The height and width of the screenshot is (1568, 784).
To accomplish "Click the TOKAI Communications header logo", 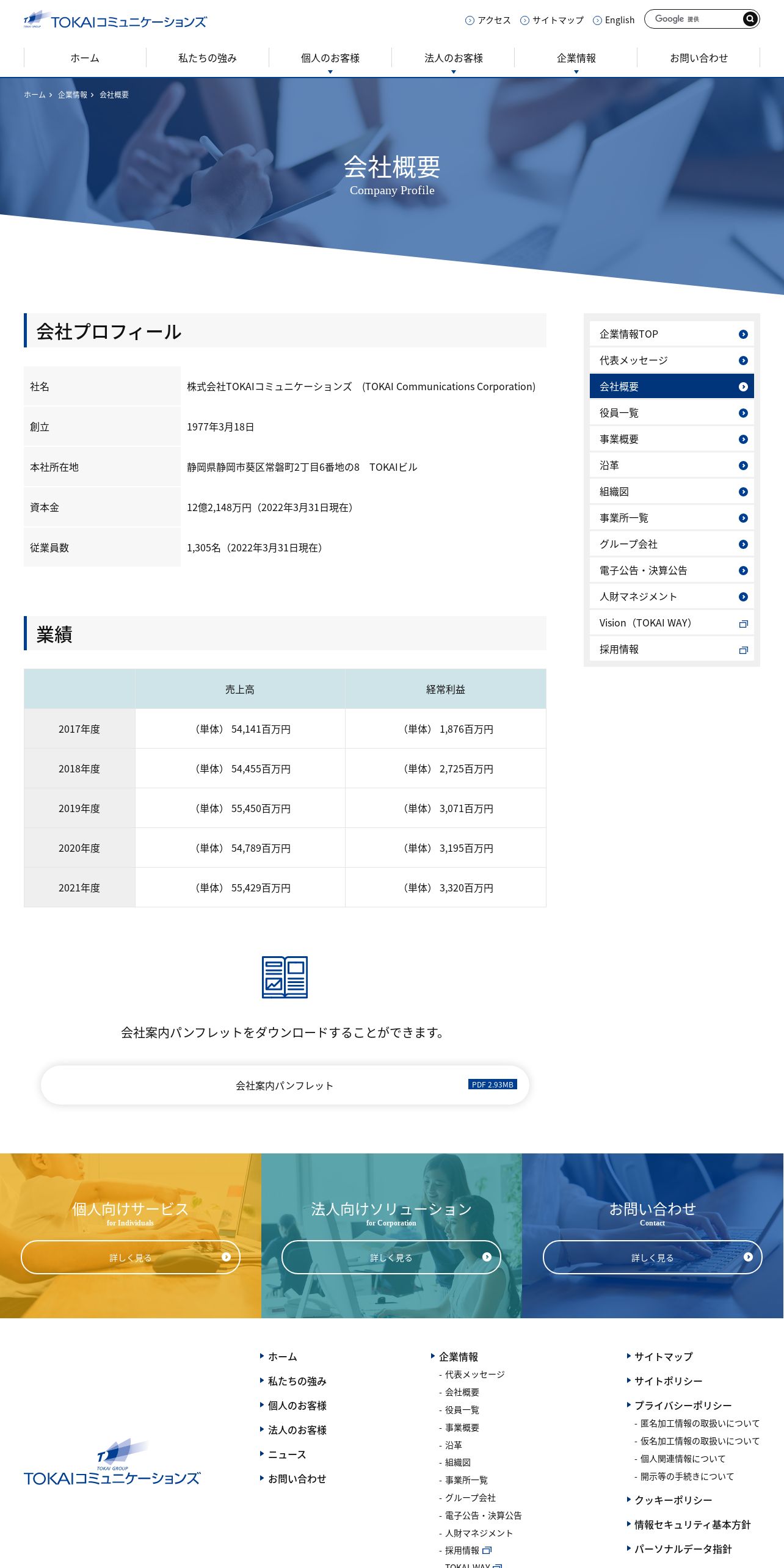I will [x=115, y=20].
